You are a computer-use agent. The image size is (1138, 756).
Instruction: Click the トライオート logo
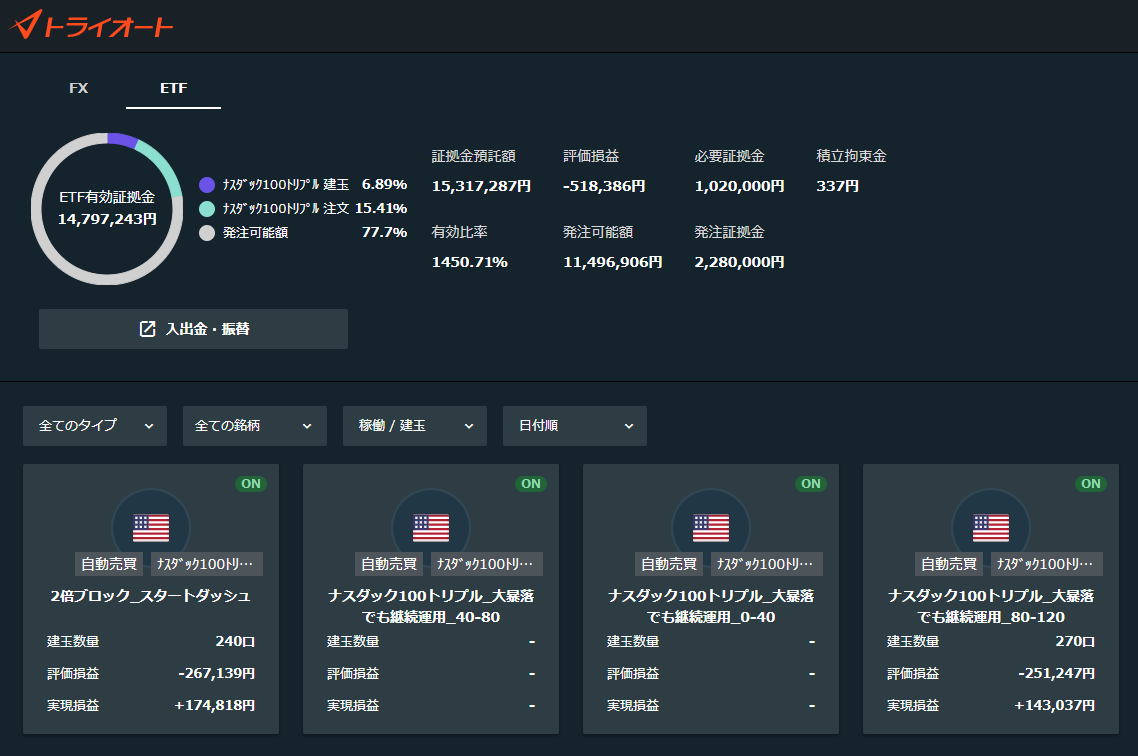point(91,25)
